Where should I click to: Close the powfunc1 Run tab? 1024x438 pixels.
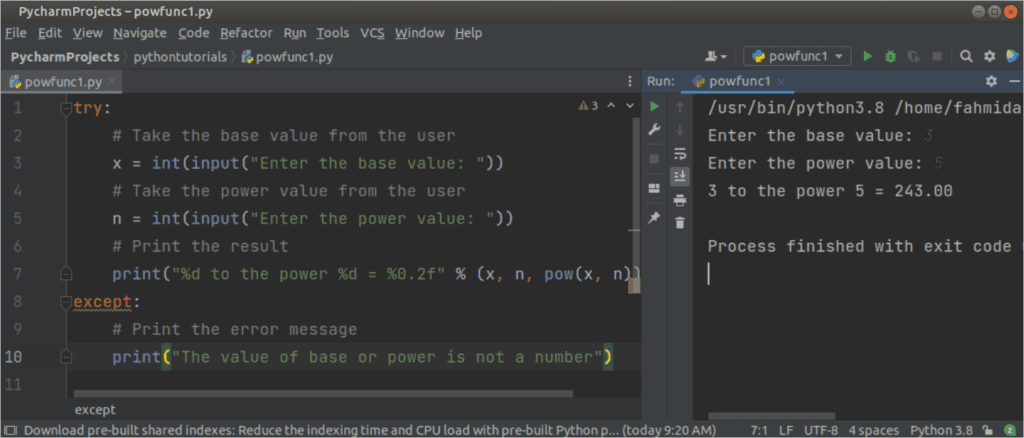pos(780,82)
